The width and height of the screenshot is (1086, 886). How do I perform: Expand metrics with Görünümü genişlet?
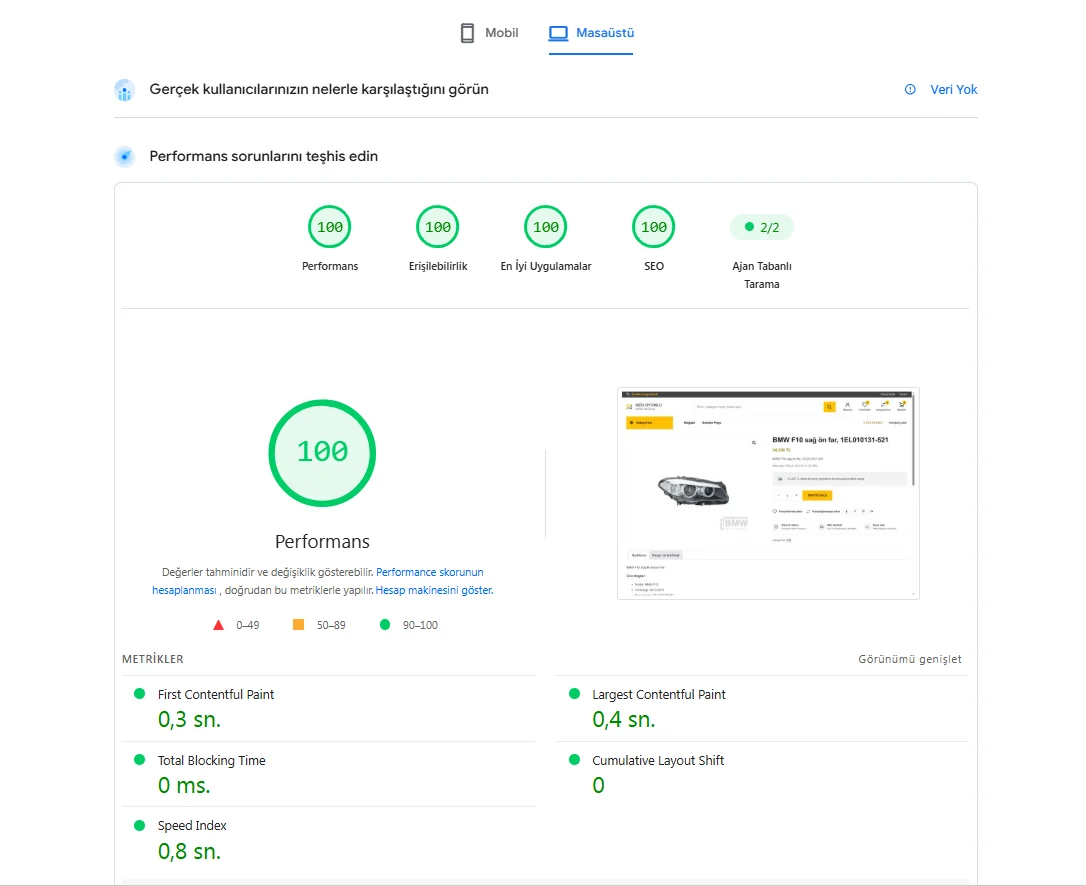[909, 659]
